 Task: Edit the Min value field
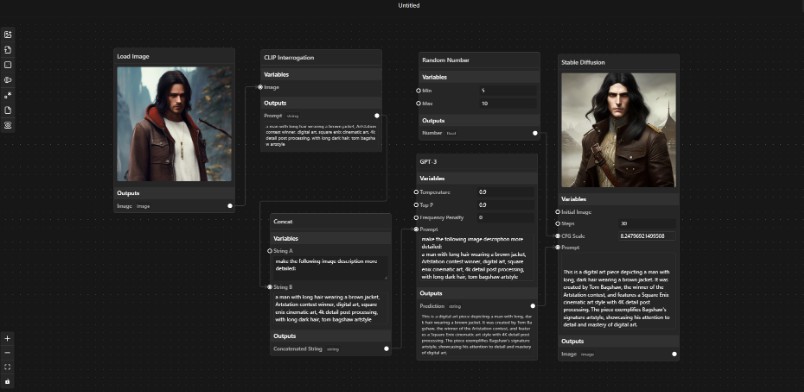coord(508,90)
